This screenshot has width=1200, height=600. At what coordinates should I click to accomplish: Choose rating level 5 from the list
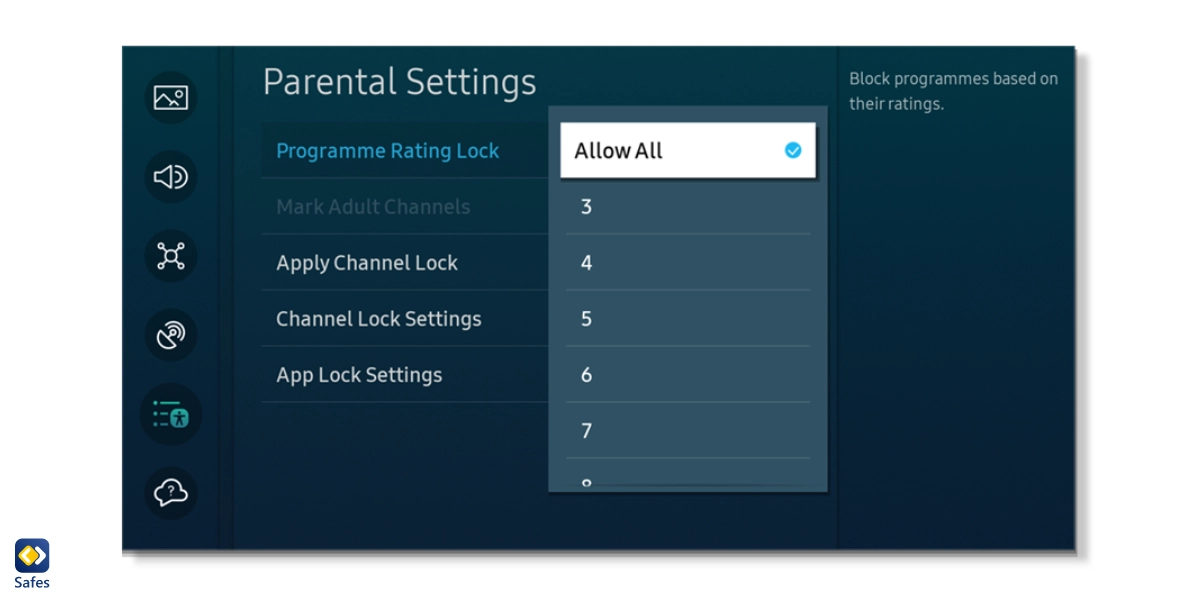tap(688, 318)
